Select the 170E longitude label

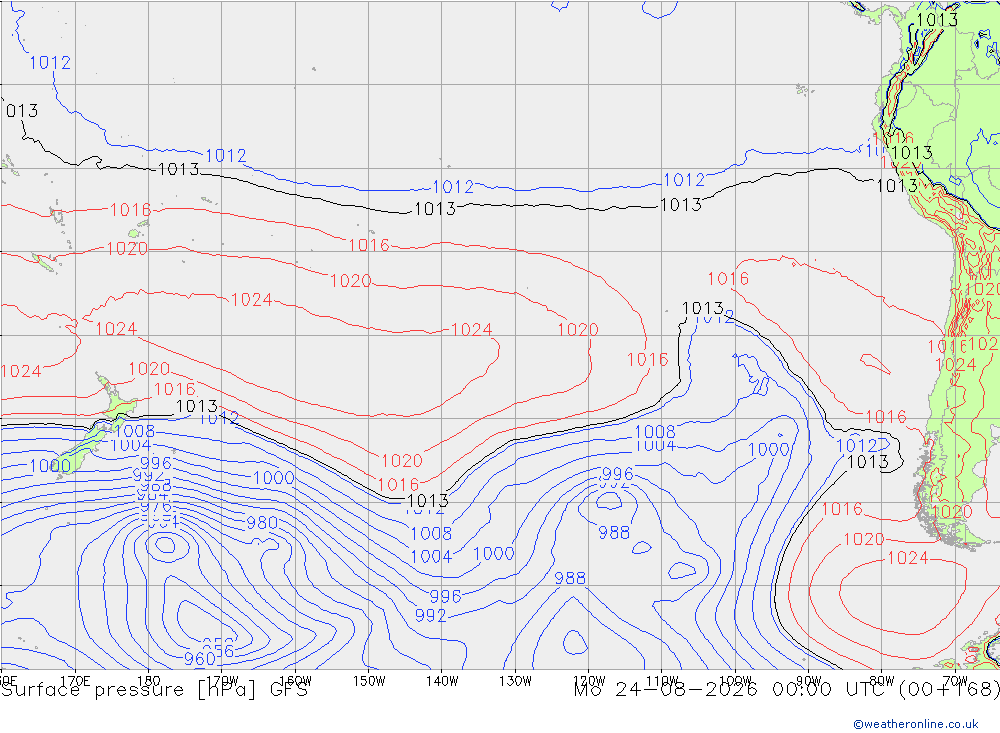pyautogui.click(x=75, y=681)
